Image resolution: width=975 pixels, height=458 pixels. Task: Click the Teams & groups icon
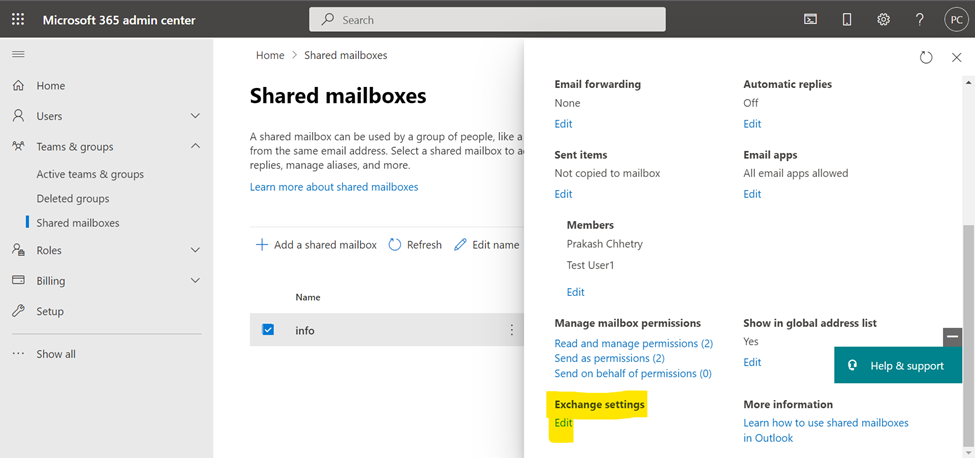point(19,147)
